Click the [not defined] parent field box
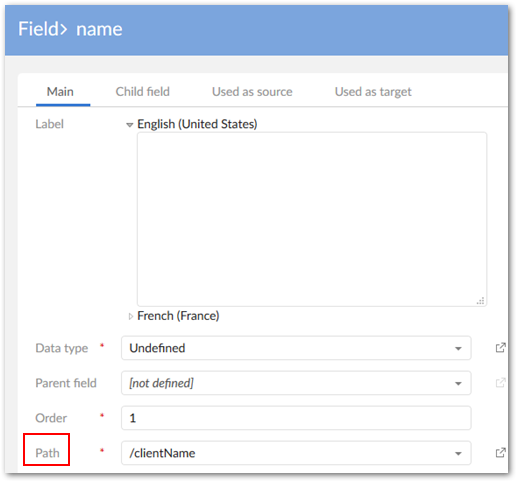The height and width of the screenshot is (482, 517). pyautogui.click(x=296, y=383)
